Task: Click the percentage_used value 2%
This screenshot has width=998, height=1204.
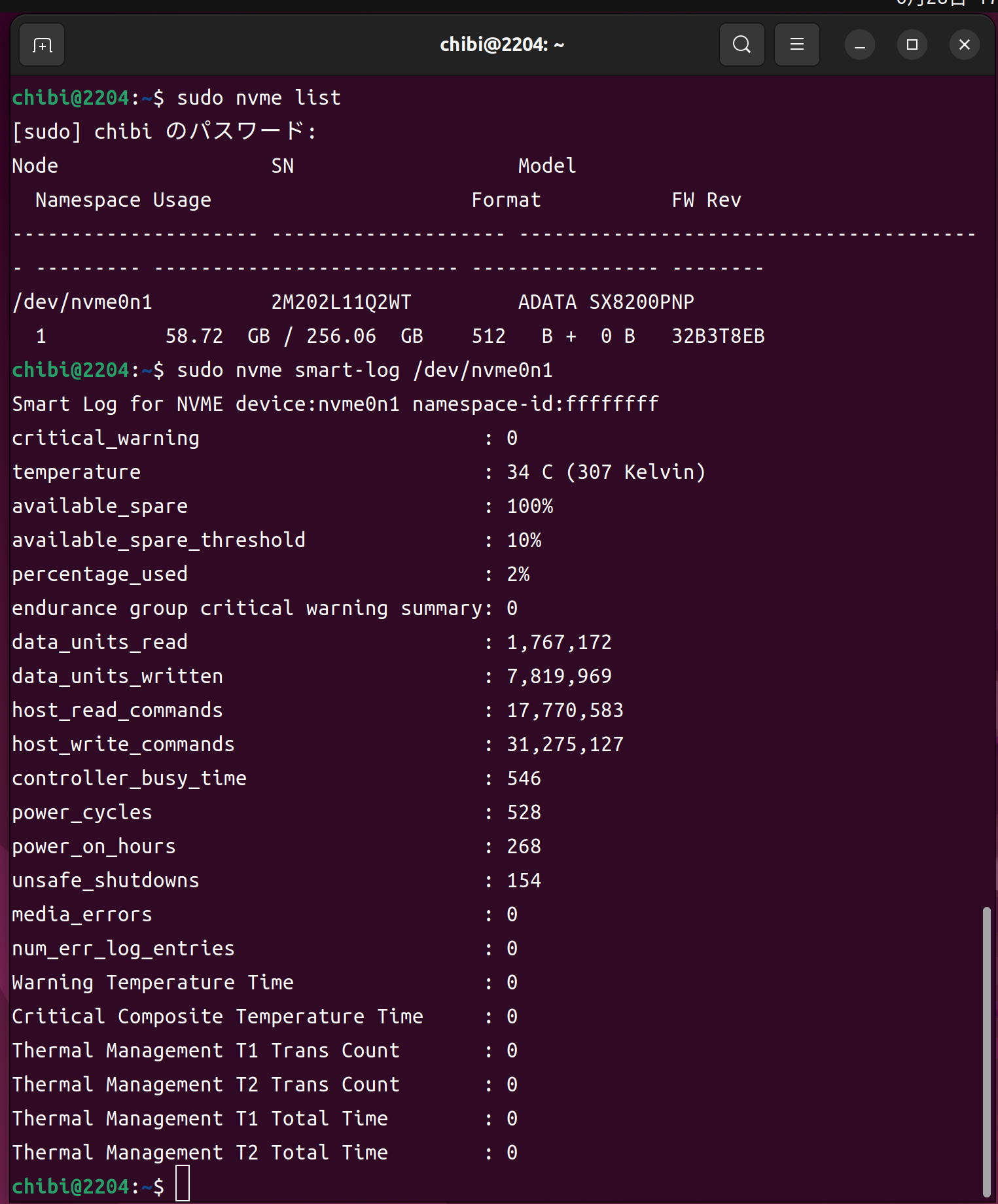Action: point(518,575)
